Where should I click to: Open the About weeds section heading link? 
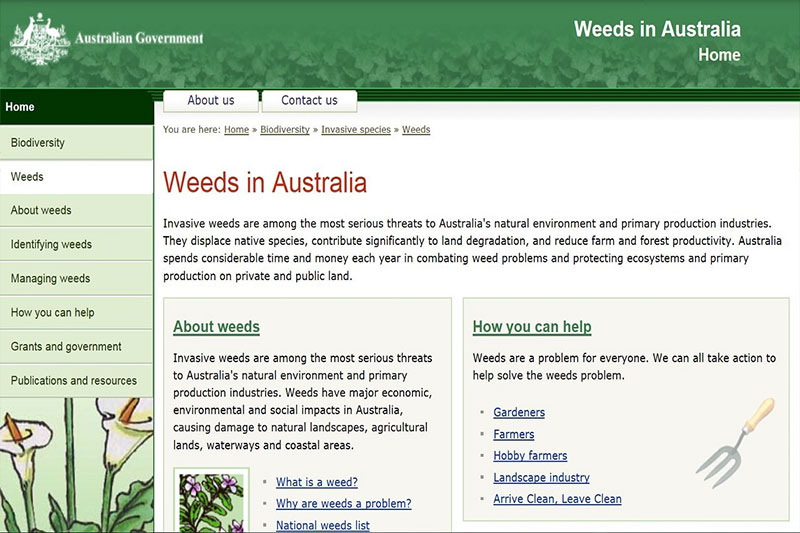[216, 327]
